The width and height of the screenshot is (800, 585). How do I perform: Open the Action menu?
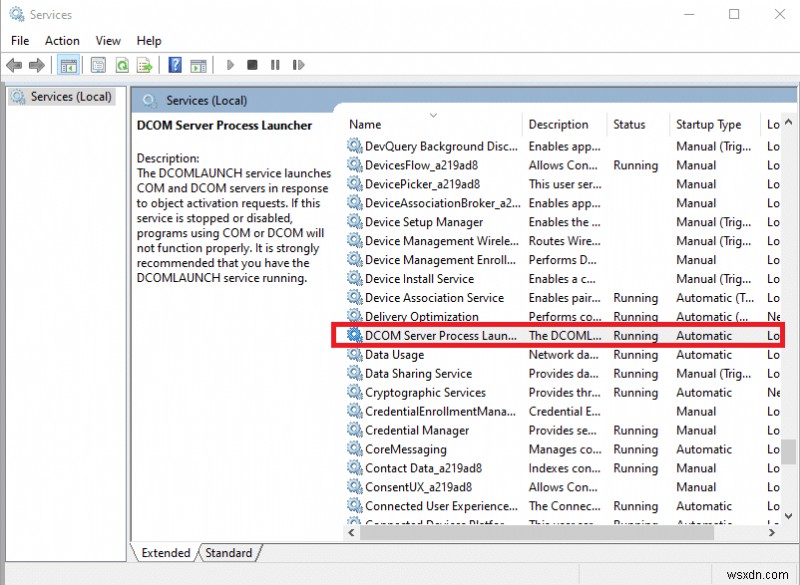click(x=62, y=41)
